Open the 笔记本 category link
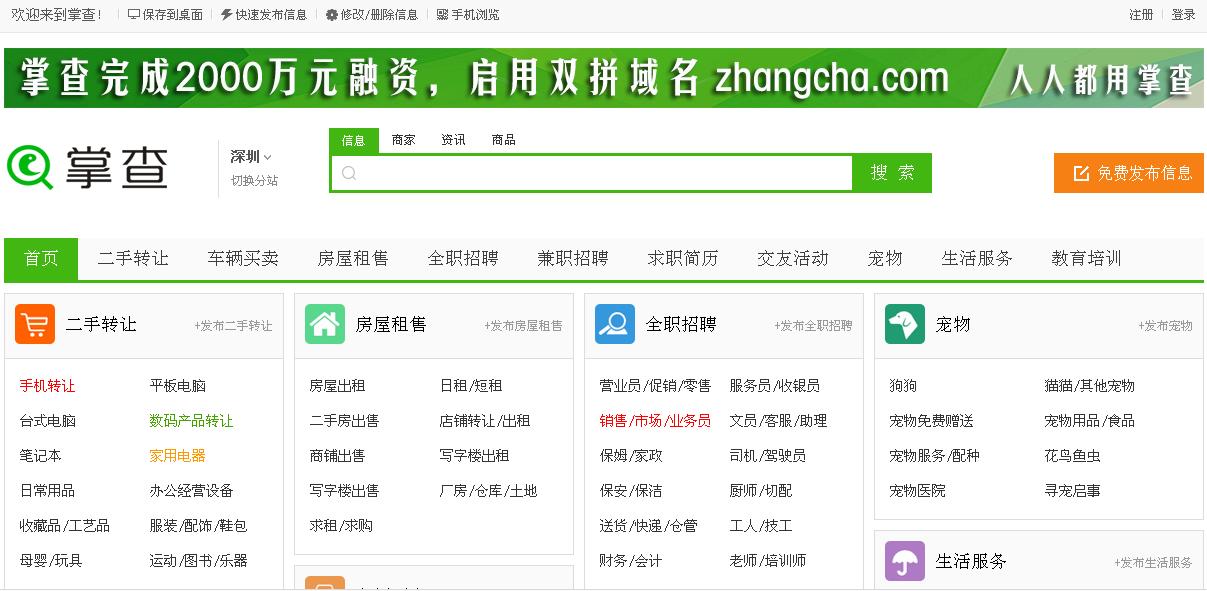1207x591 pixels. [x=40, y=456]
